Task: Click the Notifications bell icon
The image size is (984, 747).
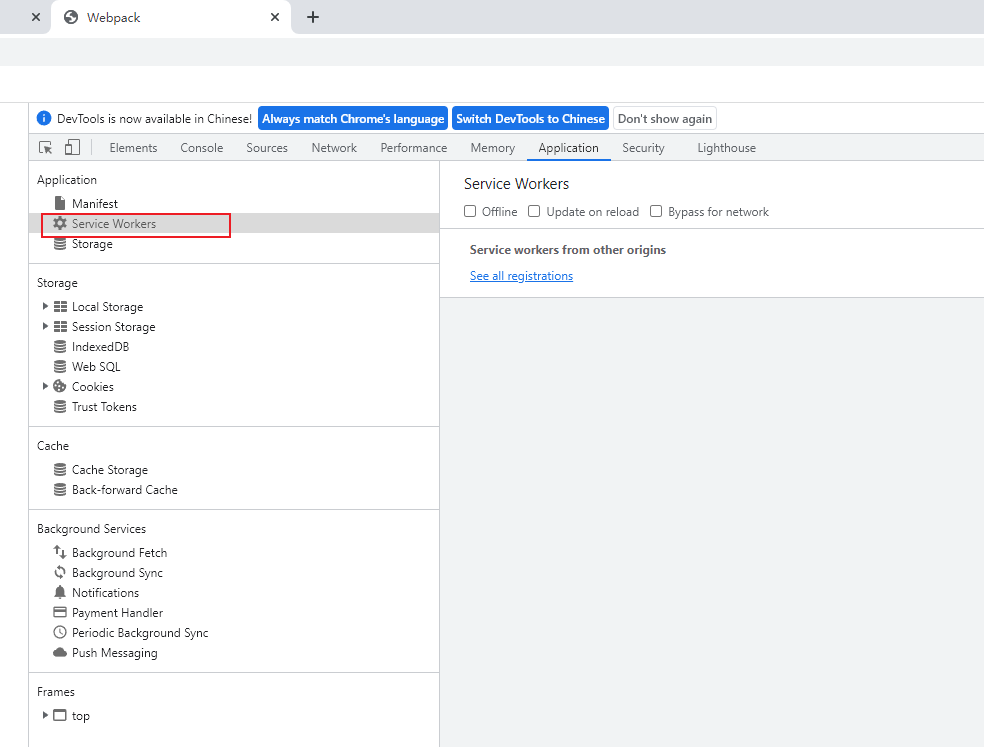Action: tap(60, 592)
